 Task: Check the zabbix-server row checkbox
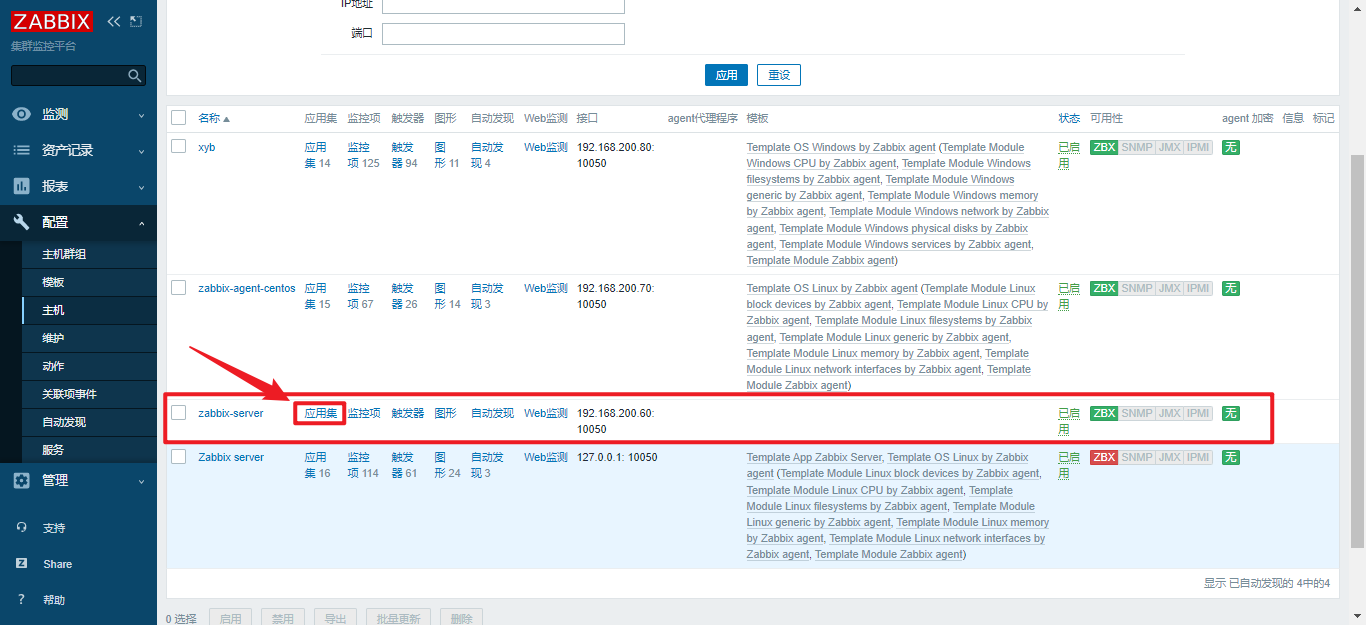click(179, 412)
